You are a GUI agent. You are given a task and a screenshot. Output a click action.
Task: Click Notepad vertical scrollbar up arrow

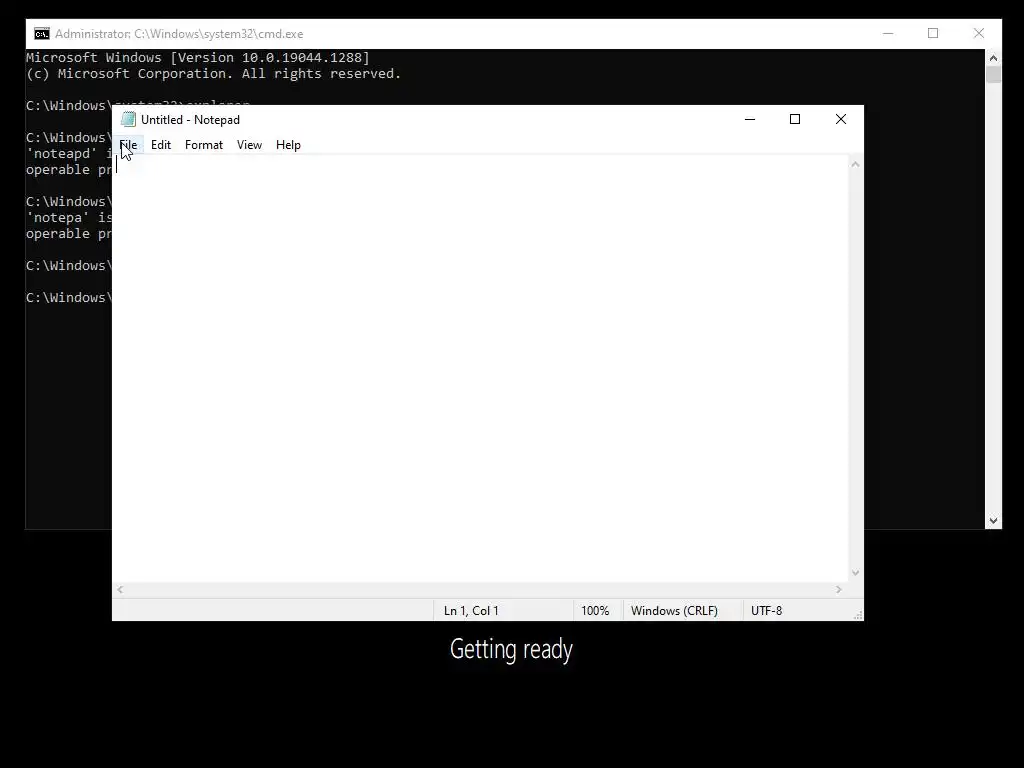pyautogui.click(x=855, y=164)
